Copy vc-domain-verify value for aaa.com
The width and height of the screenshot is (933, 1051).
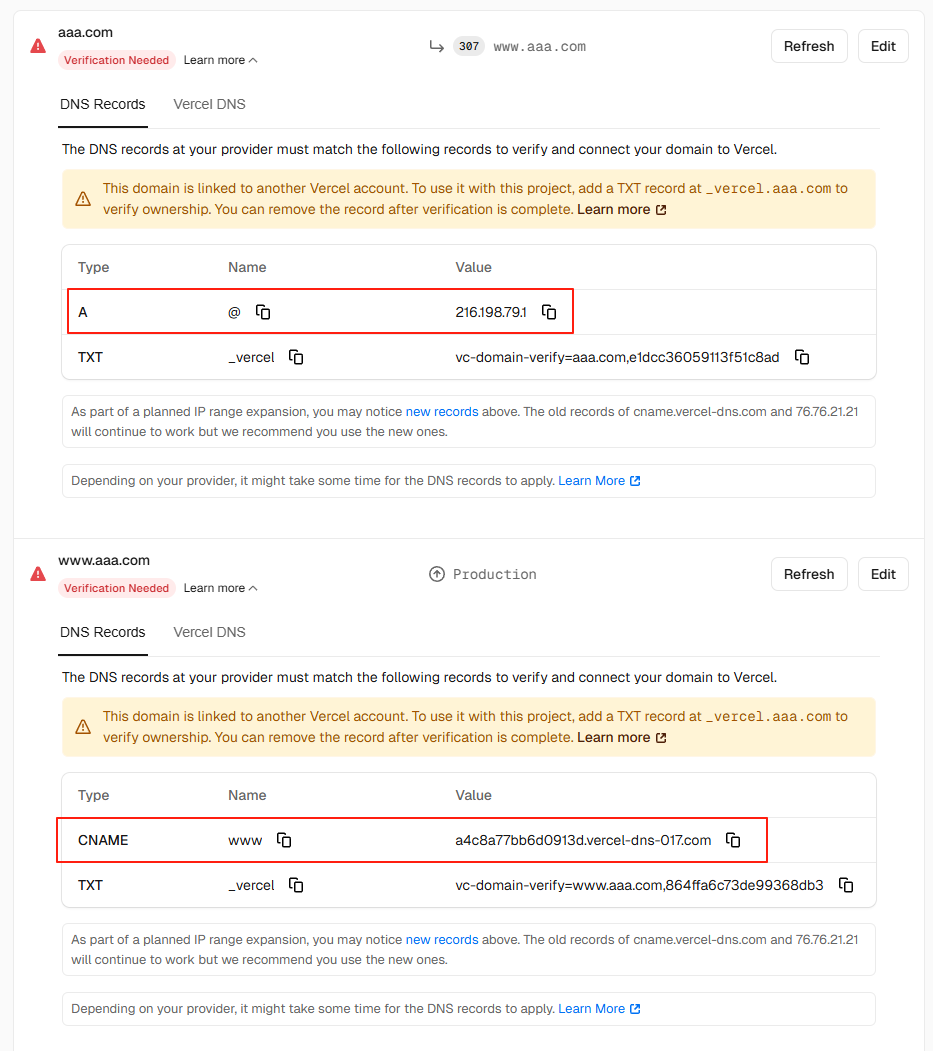[x=802, y=357]
